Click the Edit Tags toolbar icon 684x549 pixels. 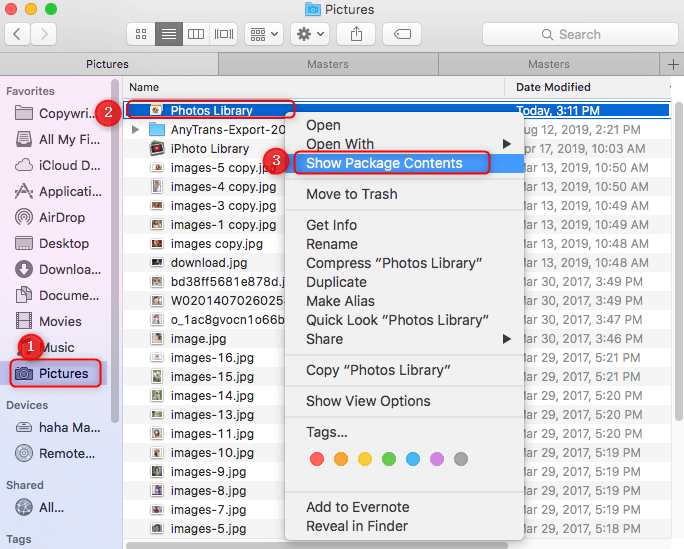point(401,34)
